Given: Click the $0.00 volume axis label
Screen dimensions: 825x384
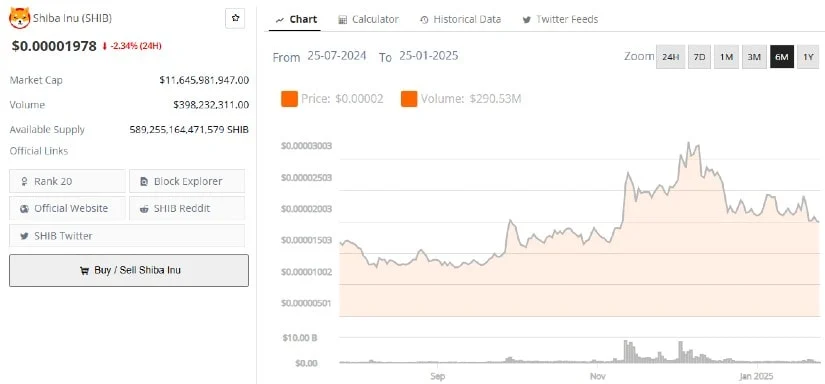Looking at the screenshot, I should [306, 363].
